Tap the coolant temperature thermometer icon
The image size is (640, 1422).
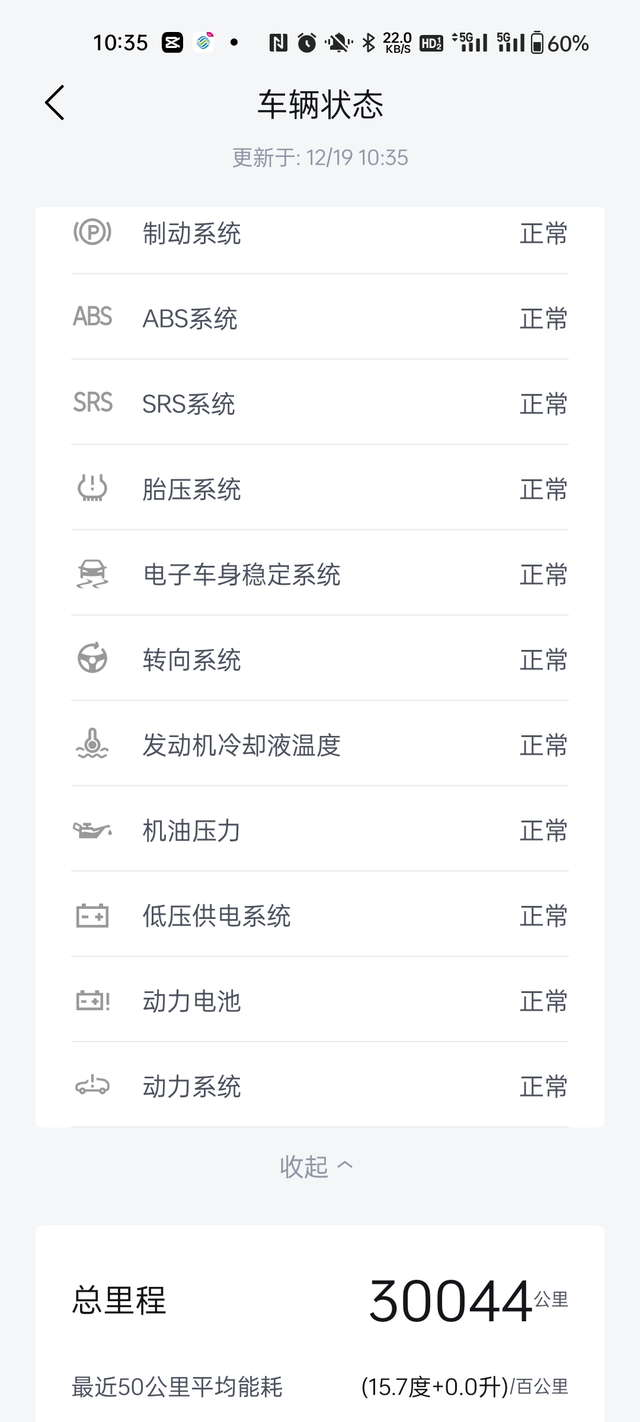click(x=92, y=744)
